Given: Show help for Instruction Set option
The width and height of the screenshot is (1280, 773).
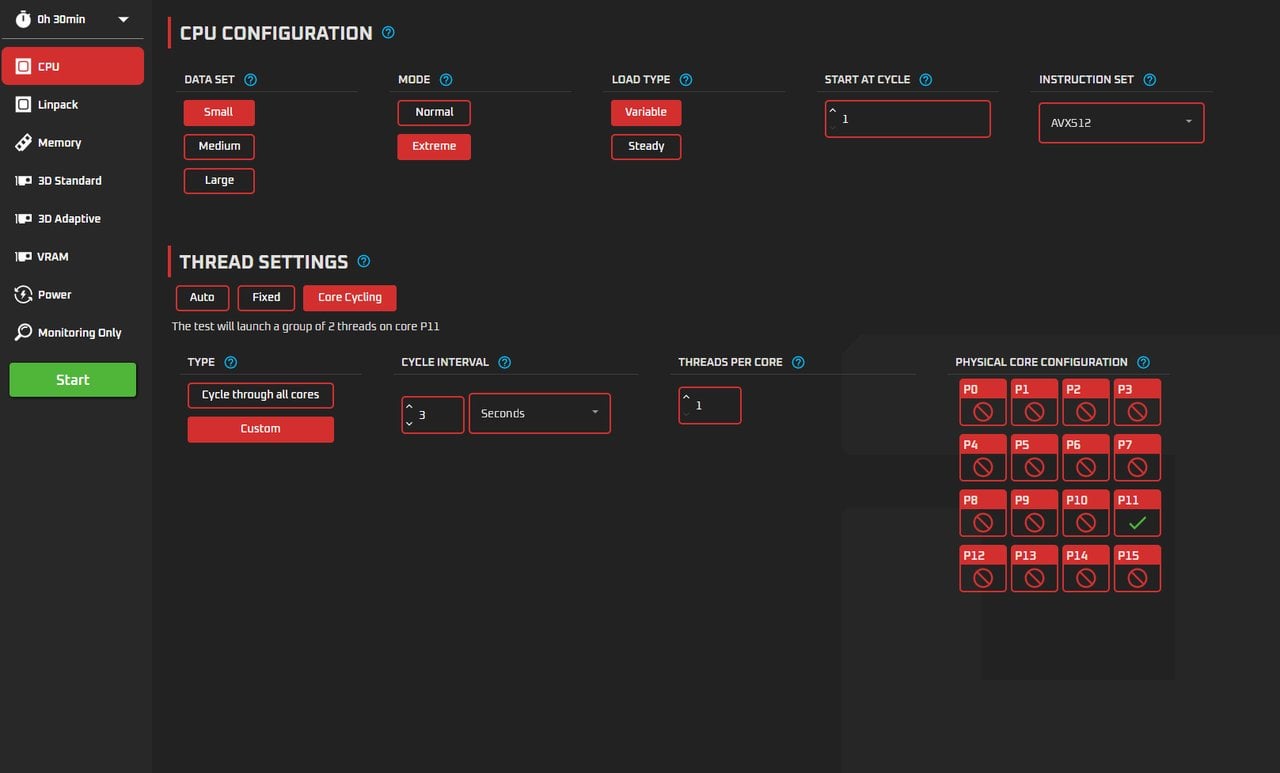Looking at the screenshot, I should 1149,80.
